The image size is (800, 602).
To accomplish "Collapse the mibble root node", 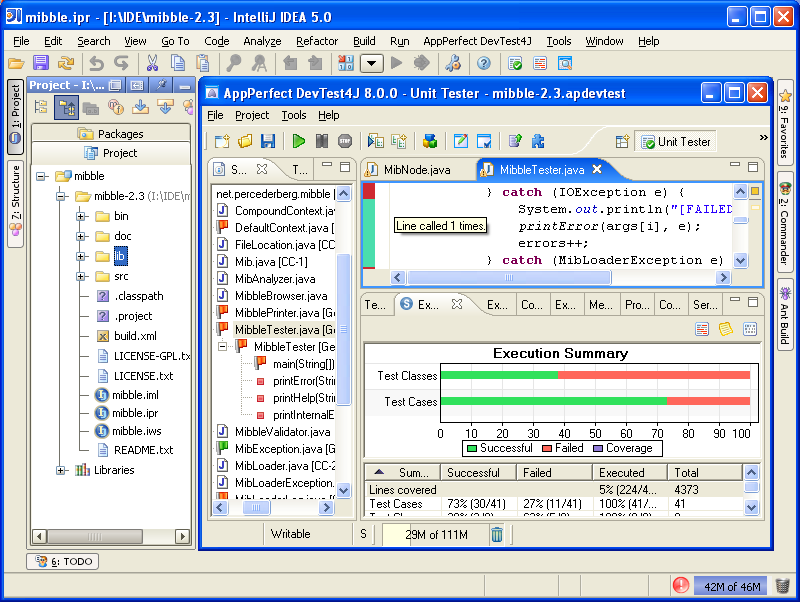I will tap(40, 177).
